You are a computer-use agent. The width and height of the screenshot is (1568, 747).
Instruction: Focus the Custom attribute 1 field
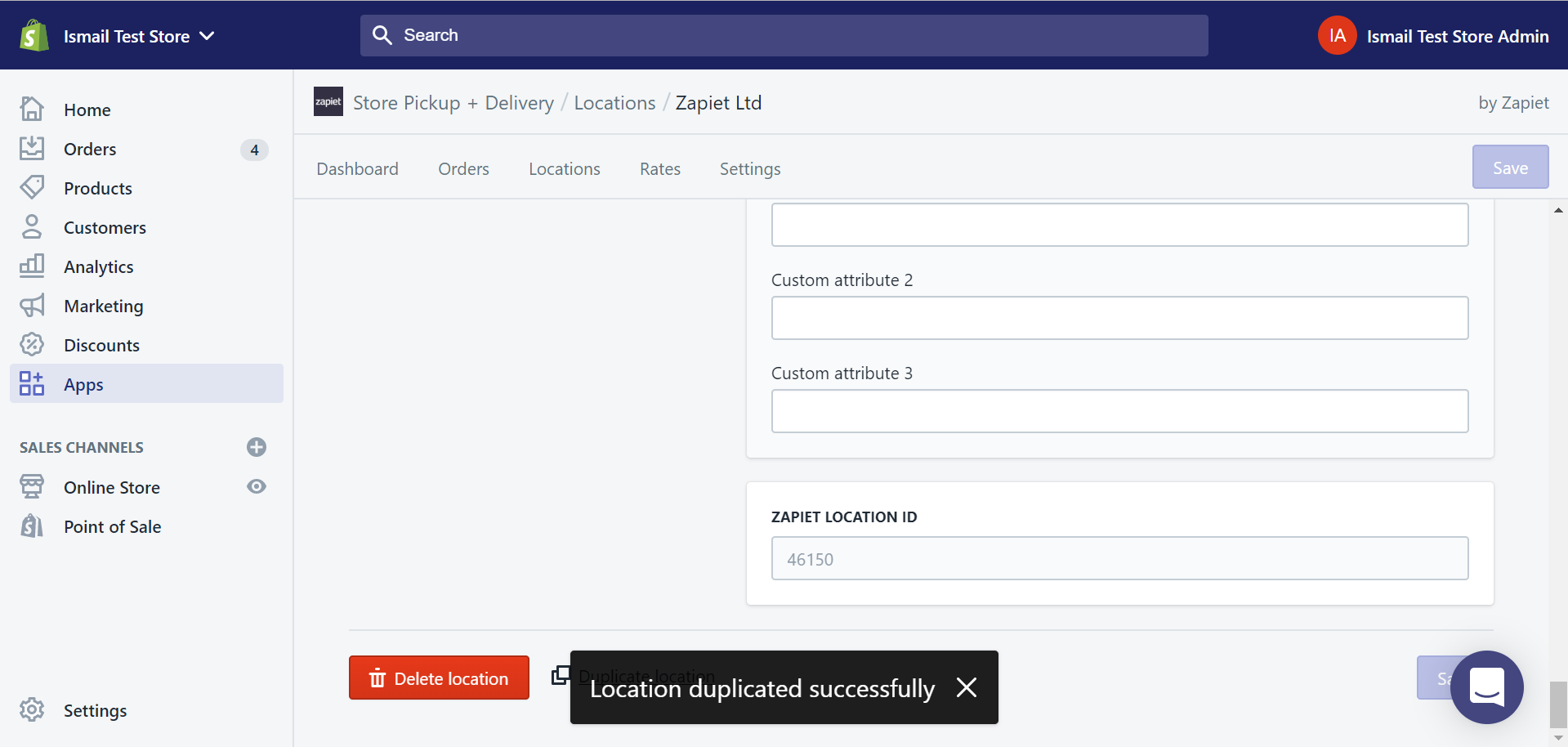click(x=1119, y=225)
